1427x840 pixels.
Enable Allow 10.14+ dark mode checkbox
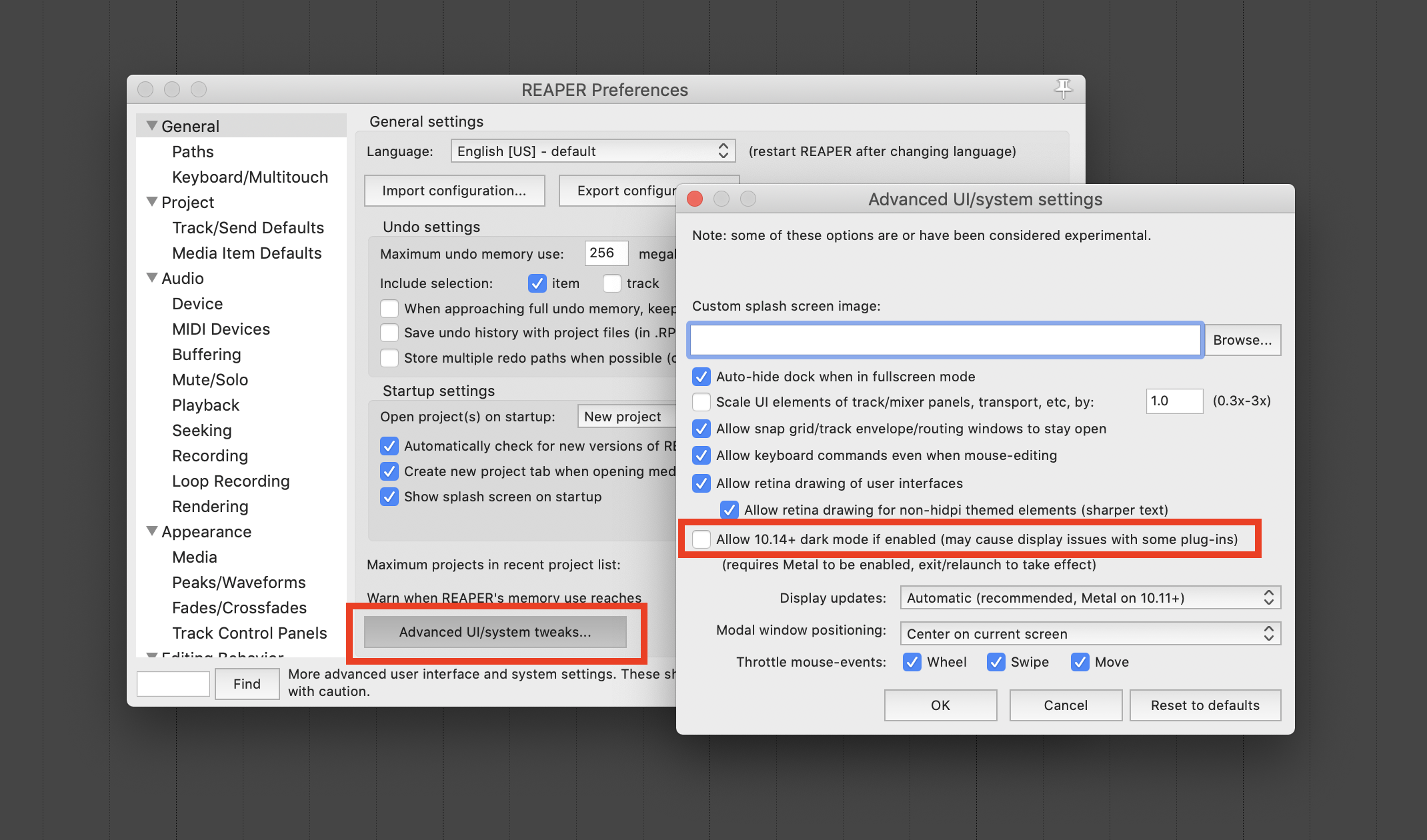(701, 539)
